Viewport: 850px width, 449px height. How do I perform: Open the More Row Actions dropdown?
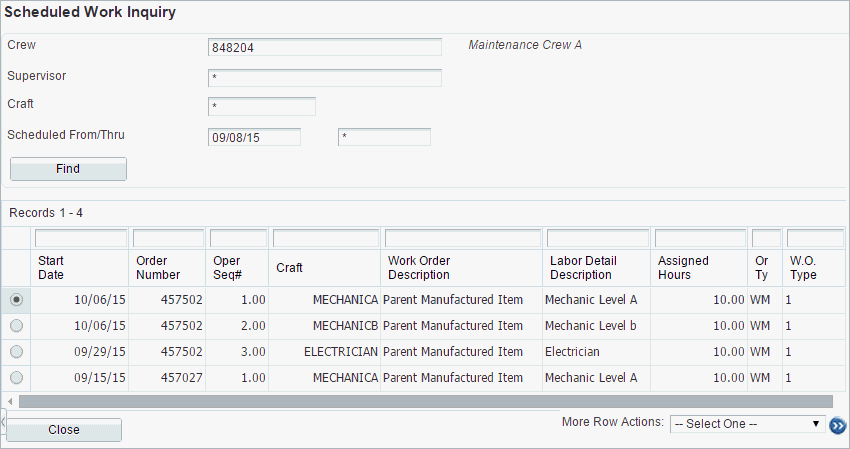pyautogui.click(x=747, y=424)
